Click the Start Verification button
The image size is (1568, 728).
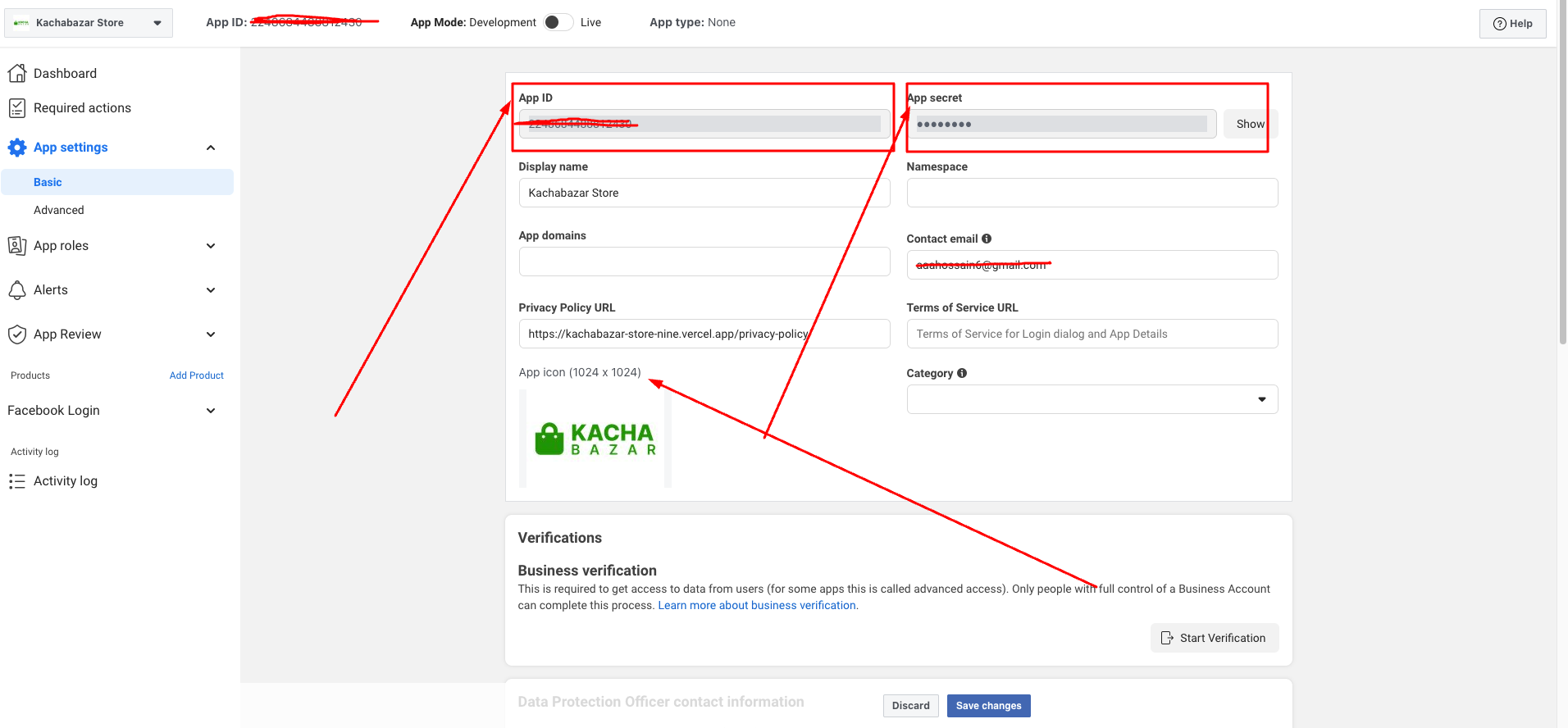1214,638
